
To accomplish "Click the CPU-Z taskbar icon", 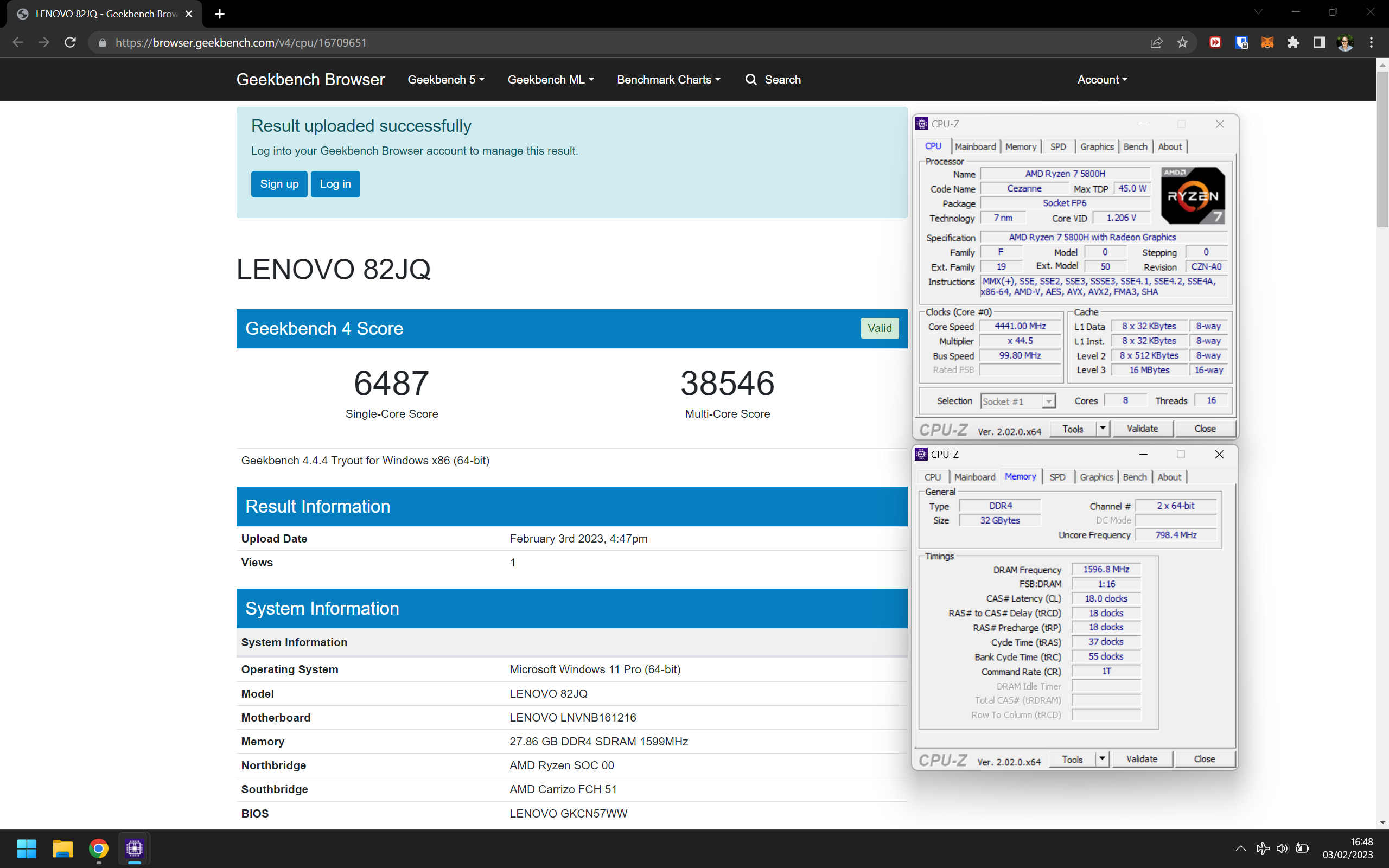I will pos(135,848).
